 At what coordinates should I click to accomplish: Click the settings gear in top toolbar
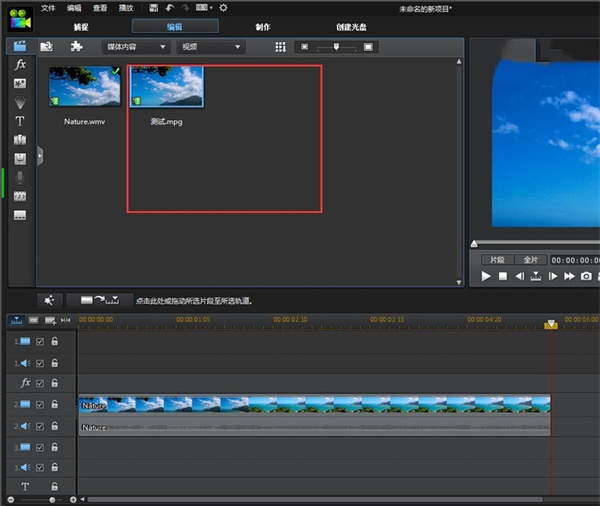[223, 8]
